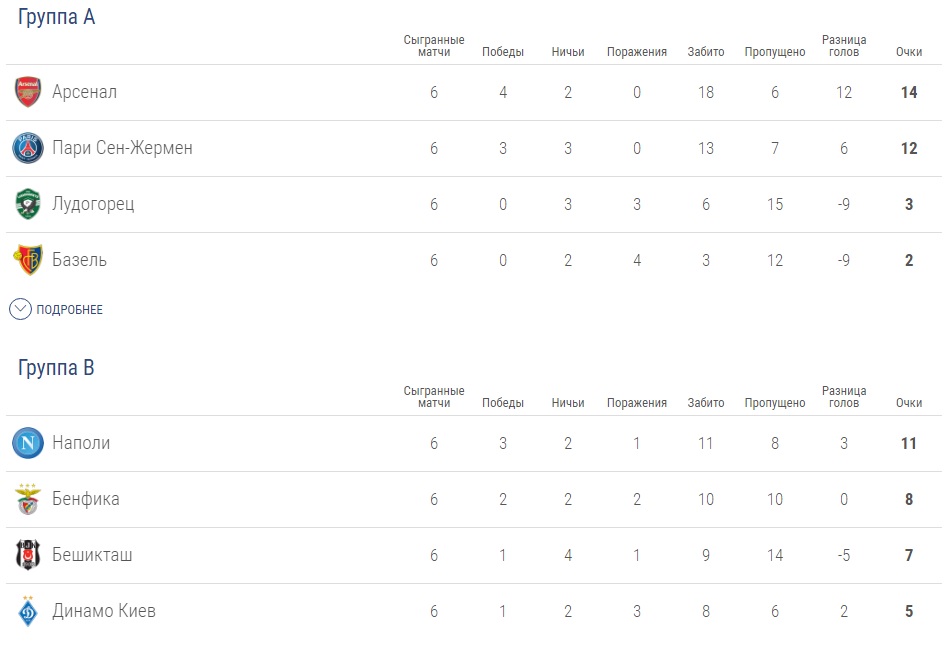Click the Arsenal club crest

(x=28, y=92)
